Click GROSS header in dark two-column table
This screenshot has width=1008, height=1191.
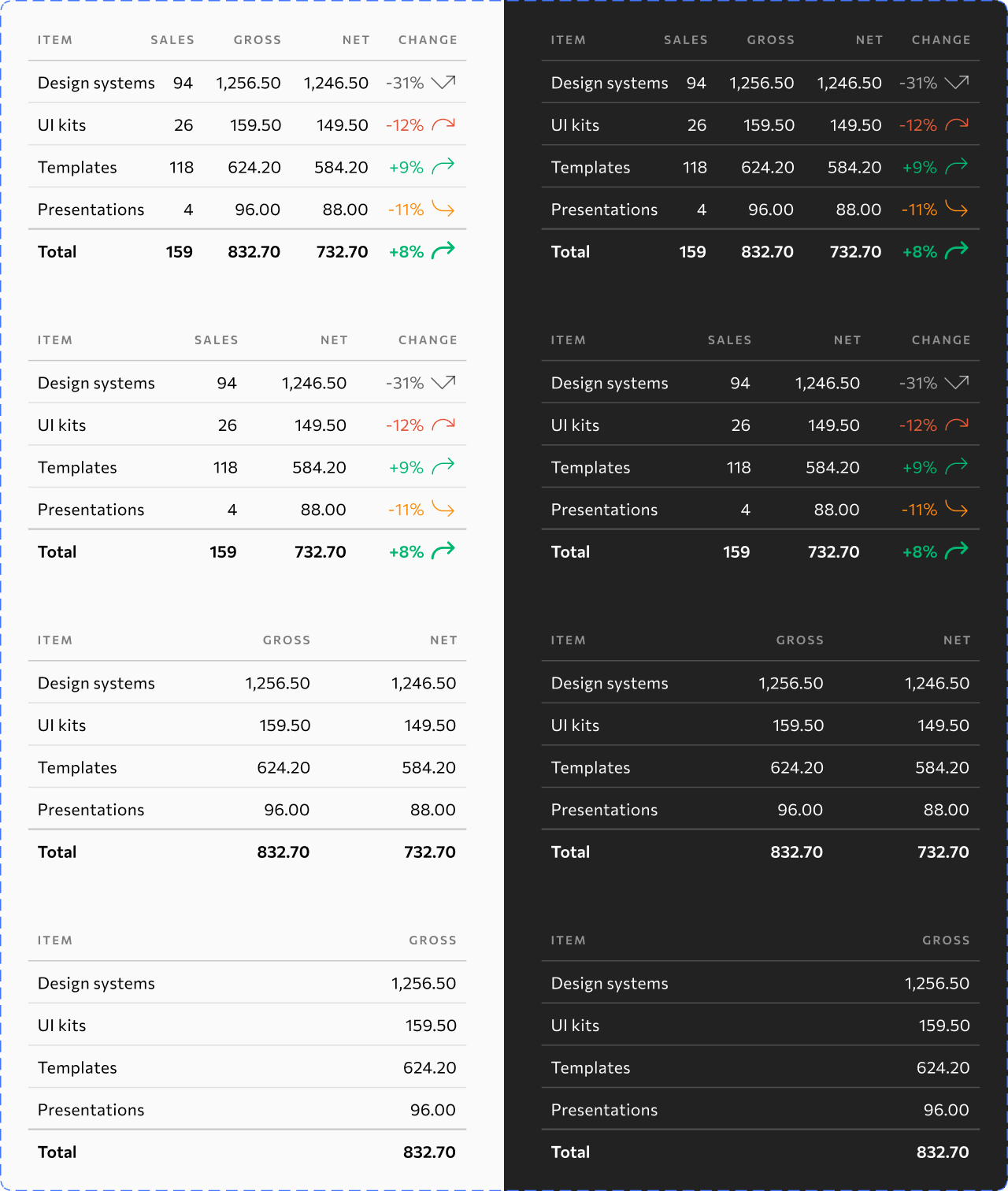946,941
